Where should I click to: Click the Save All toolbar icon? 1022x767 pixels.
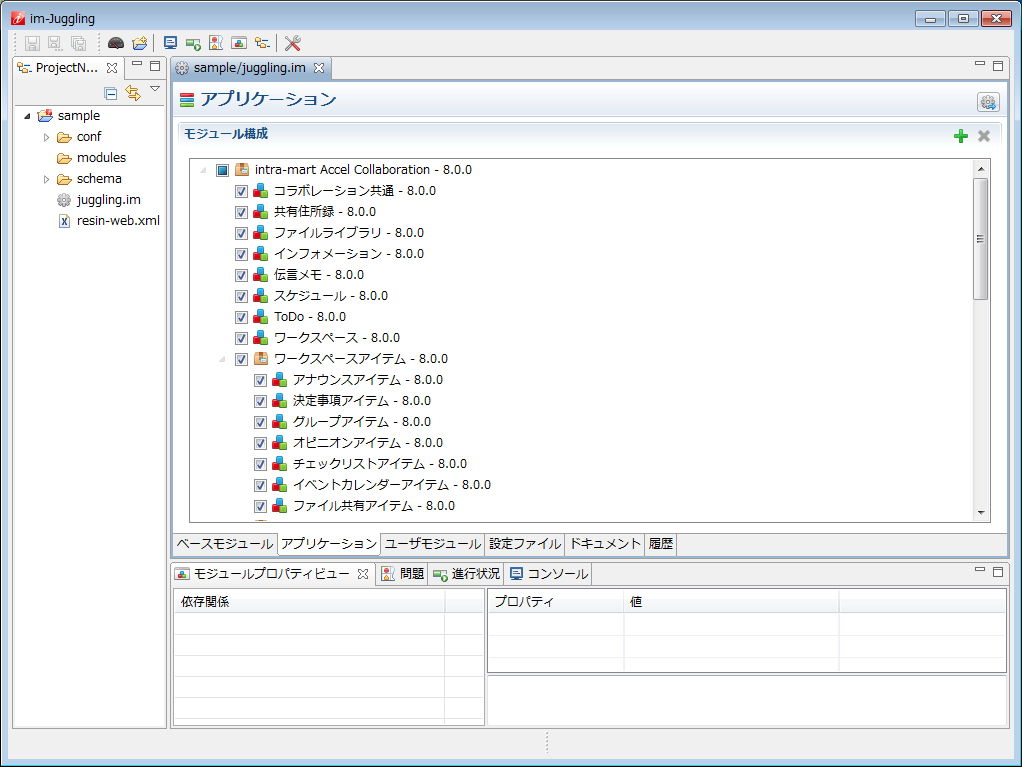78,43
